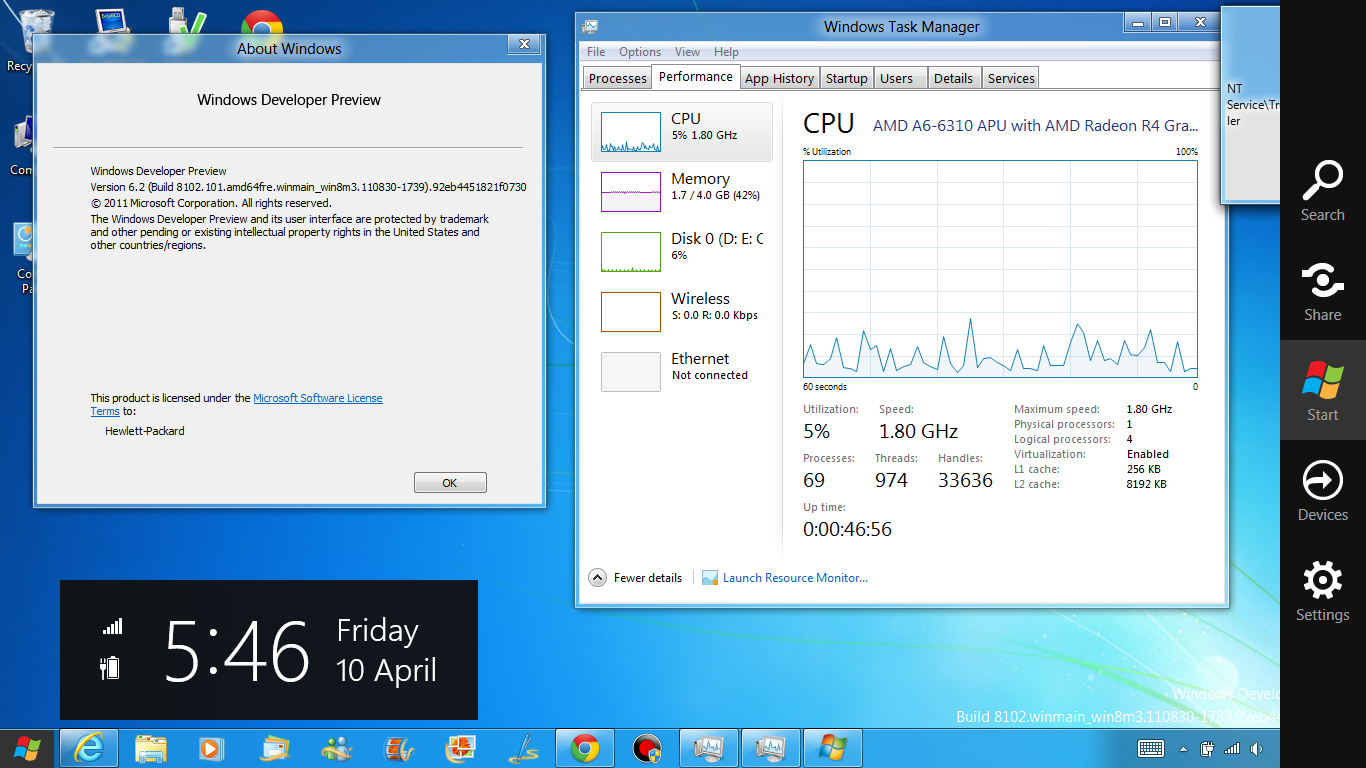Click OK in the About Windows dialog

point(450,483)
